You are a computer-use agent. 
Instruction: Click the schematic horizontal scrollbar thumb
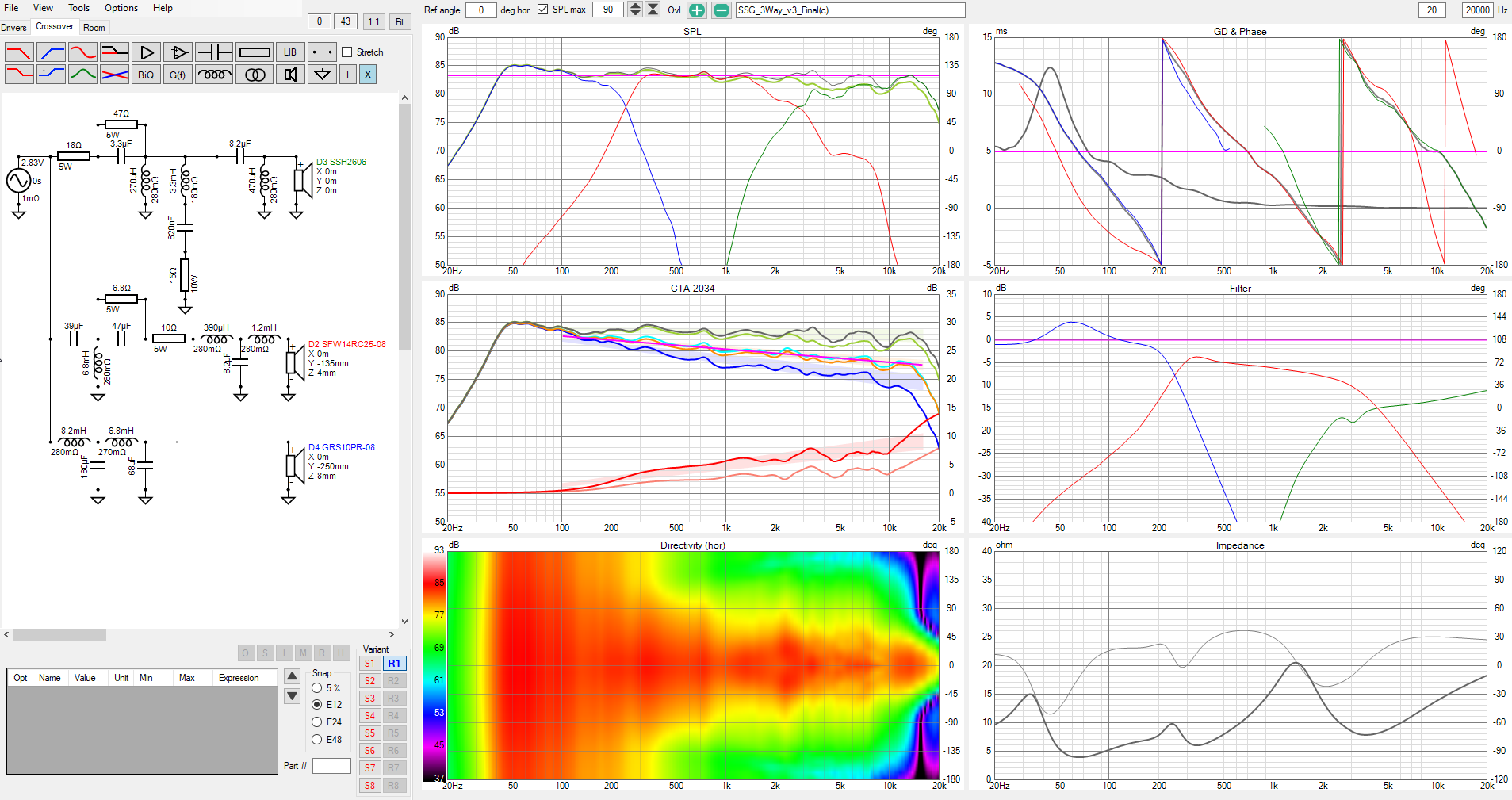pyautogui.click(x=59, y=635)
